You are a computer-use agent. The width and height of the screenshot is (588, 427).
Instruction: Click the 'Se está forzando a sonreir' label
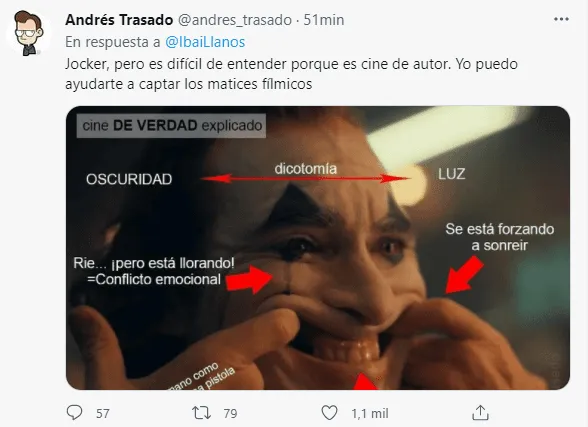coord(500,237)
